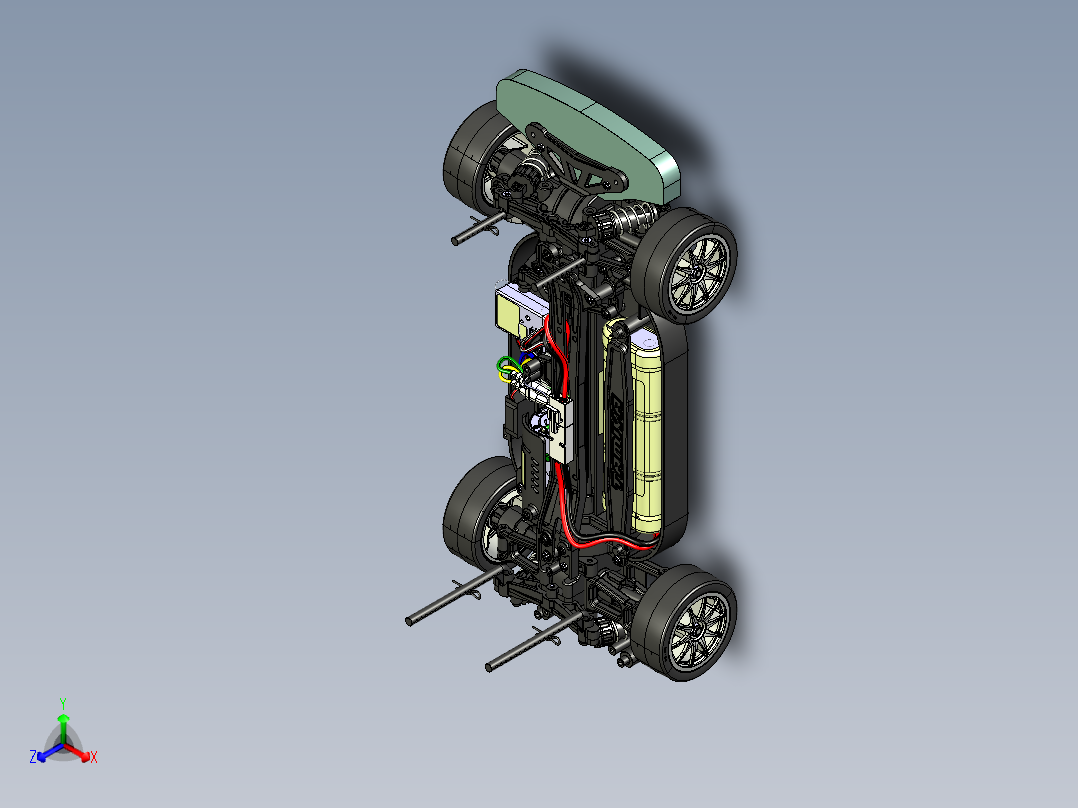Screen dimensions: 1078x808
Task: Click the red X axis of the triad
Action: pos(78,752)
